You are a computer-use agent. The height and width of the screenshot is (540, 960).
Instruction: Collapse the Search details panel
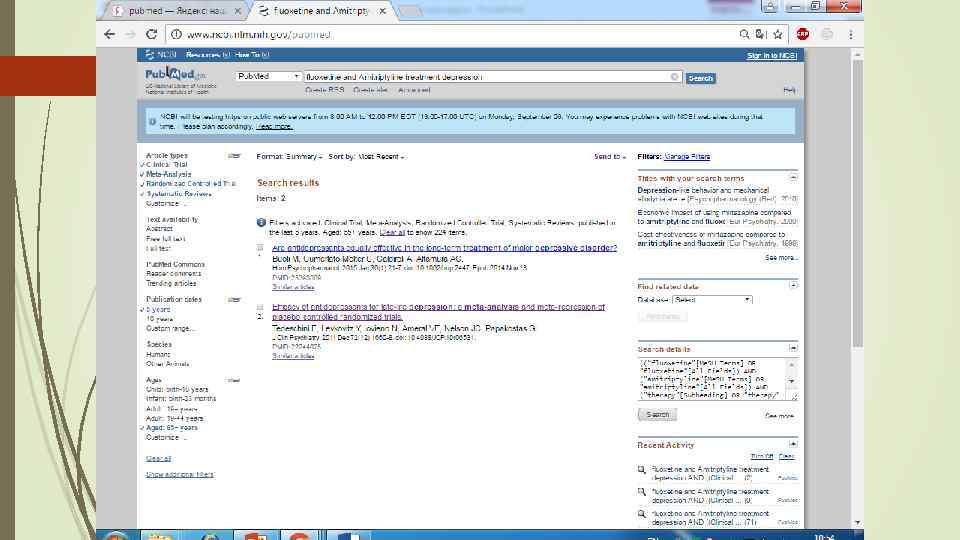[793, 348]
